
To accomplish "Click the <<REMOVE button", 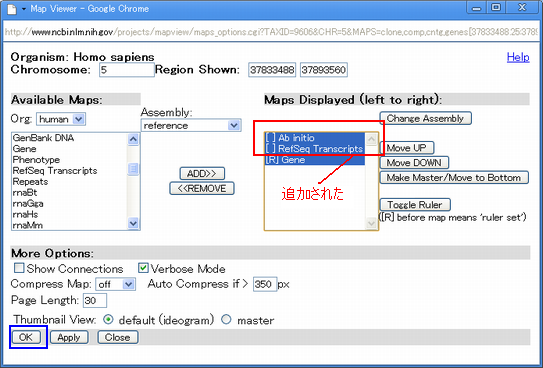I will (x=202, y=189).
